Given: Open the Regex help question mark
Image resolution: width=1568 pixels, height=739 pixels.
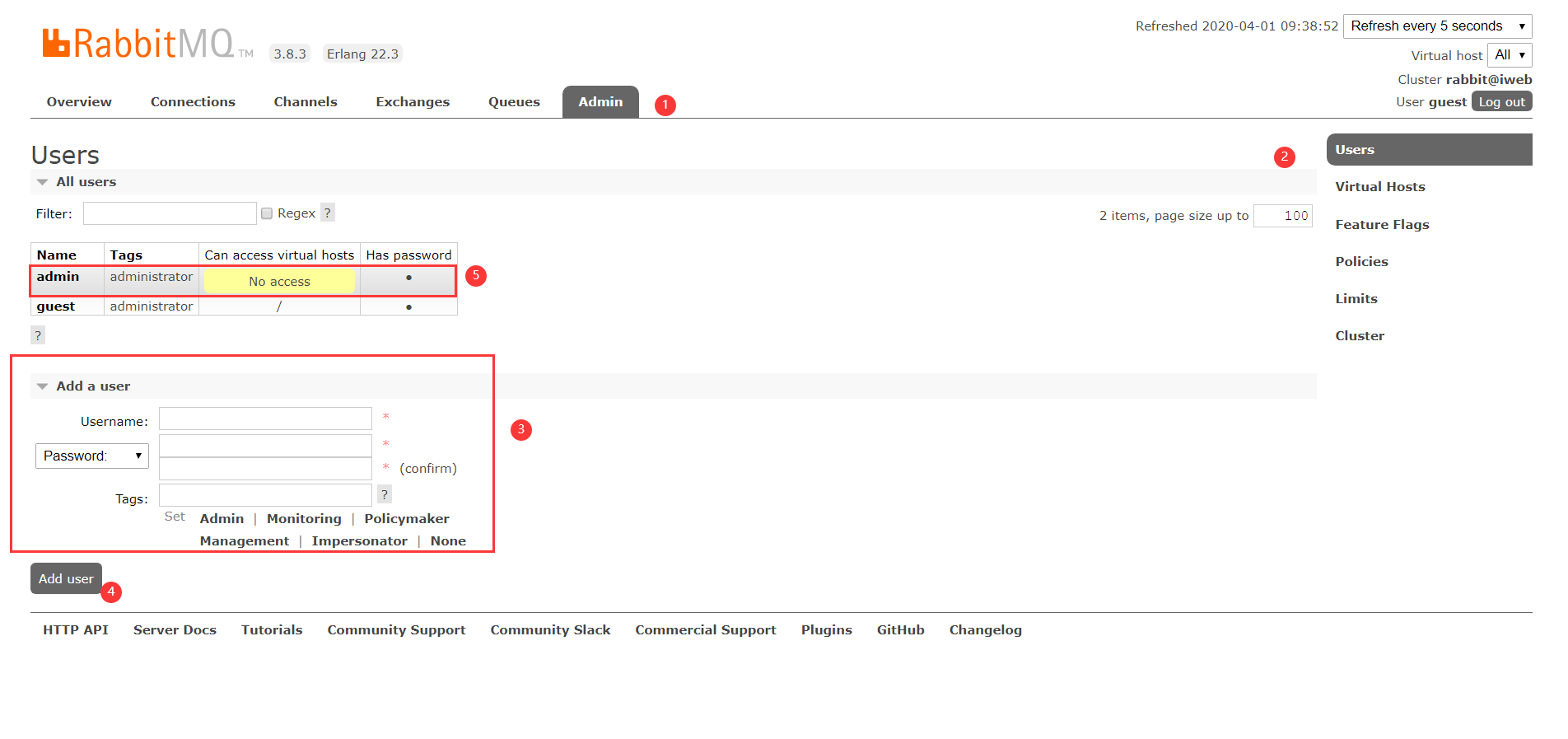Looking at the screenshot, I should tap(327, 213).
